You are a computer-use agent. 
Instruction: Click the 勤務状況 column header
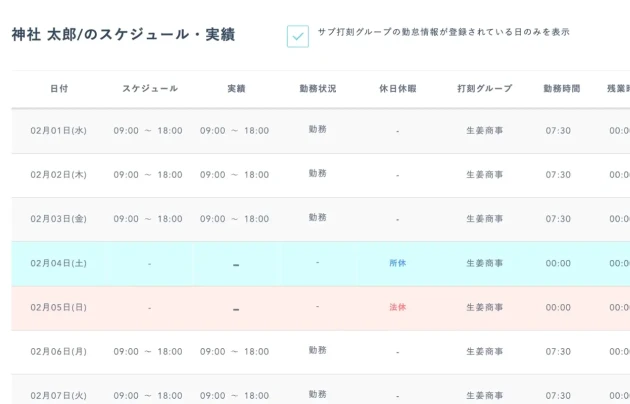coord(317,89)
